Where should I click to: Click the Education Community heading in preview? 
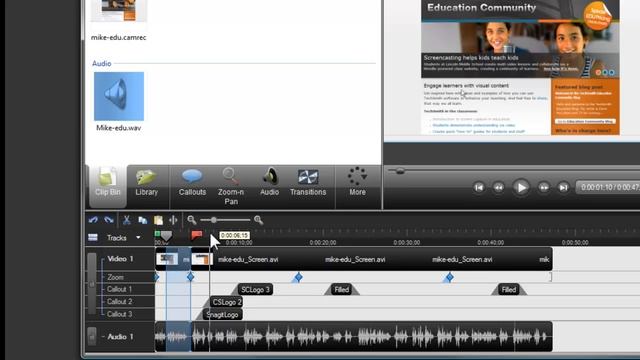(482, 8)
